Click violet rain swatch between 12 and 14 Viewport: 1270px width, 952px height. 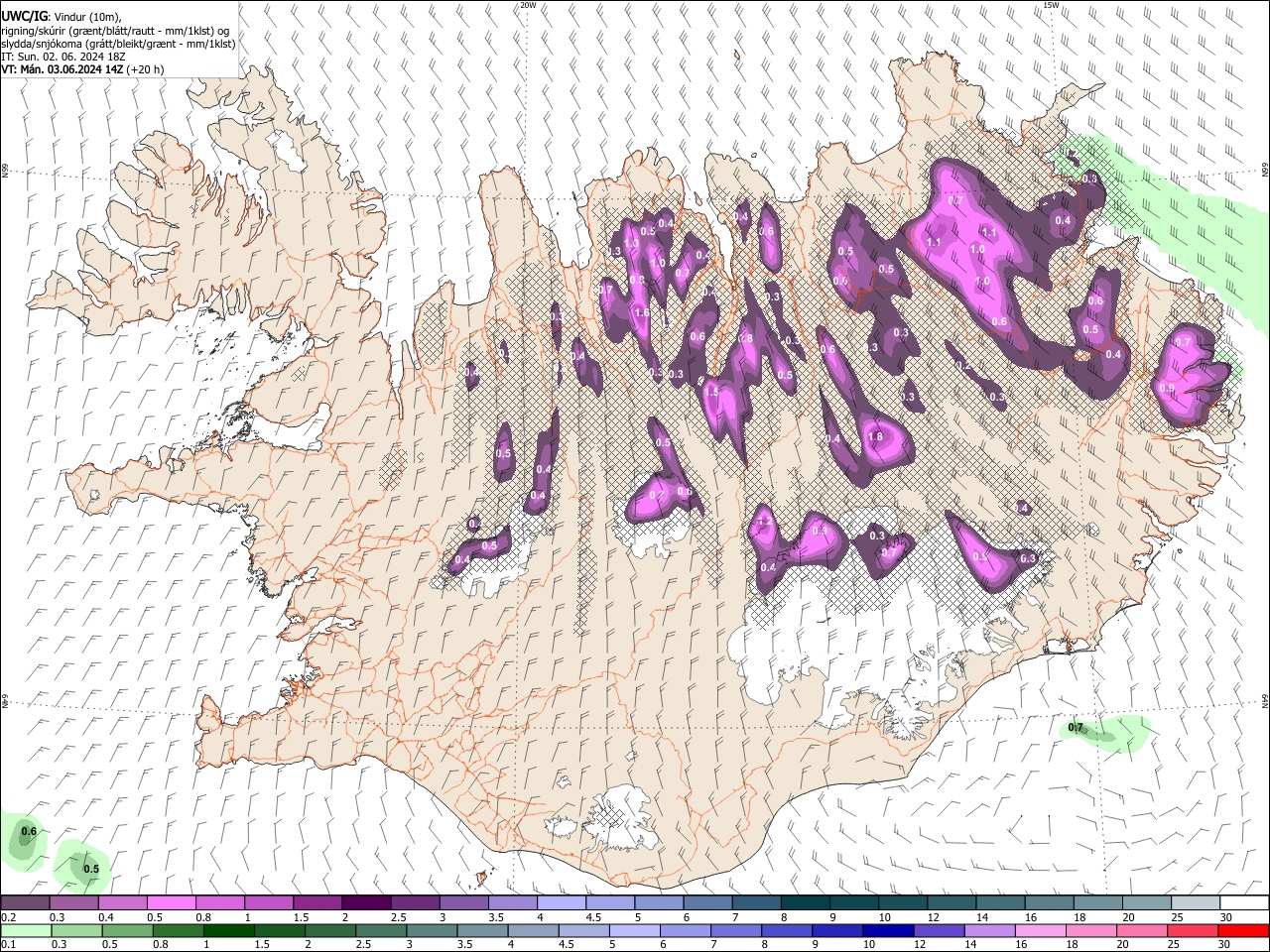point(938,931)
